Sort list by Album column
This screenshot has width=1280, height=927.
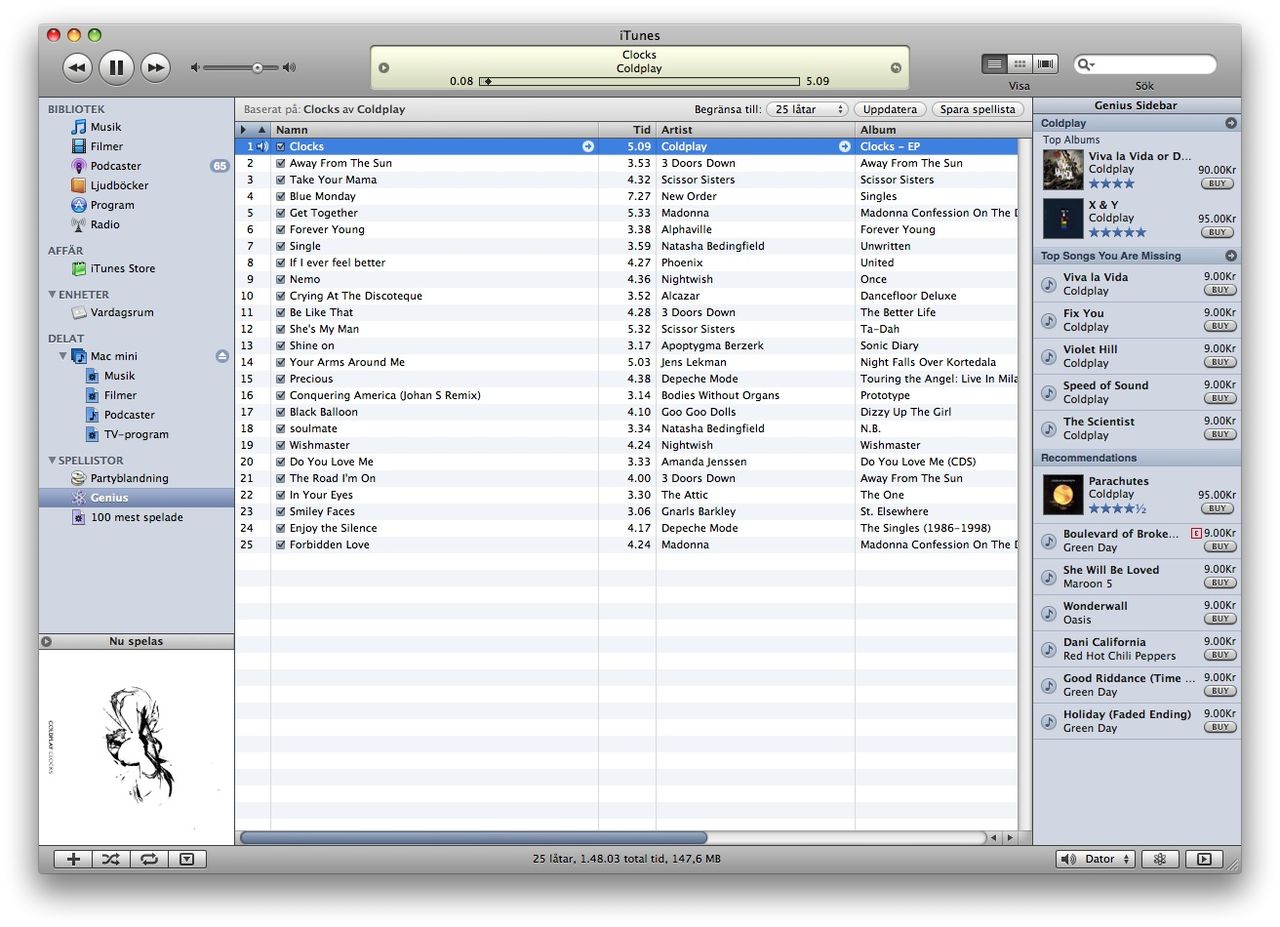(936, 130)
